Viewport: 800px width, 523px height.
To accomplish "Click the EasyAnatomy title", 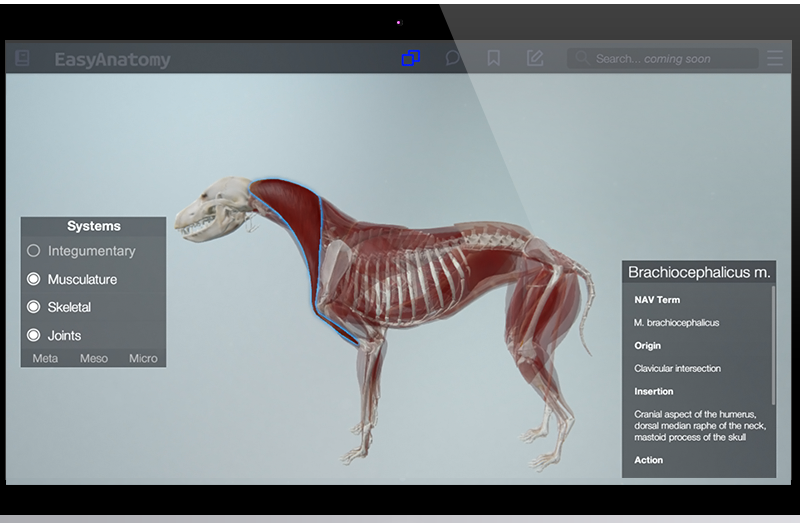I will tap(112, 59).
